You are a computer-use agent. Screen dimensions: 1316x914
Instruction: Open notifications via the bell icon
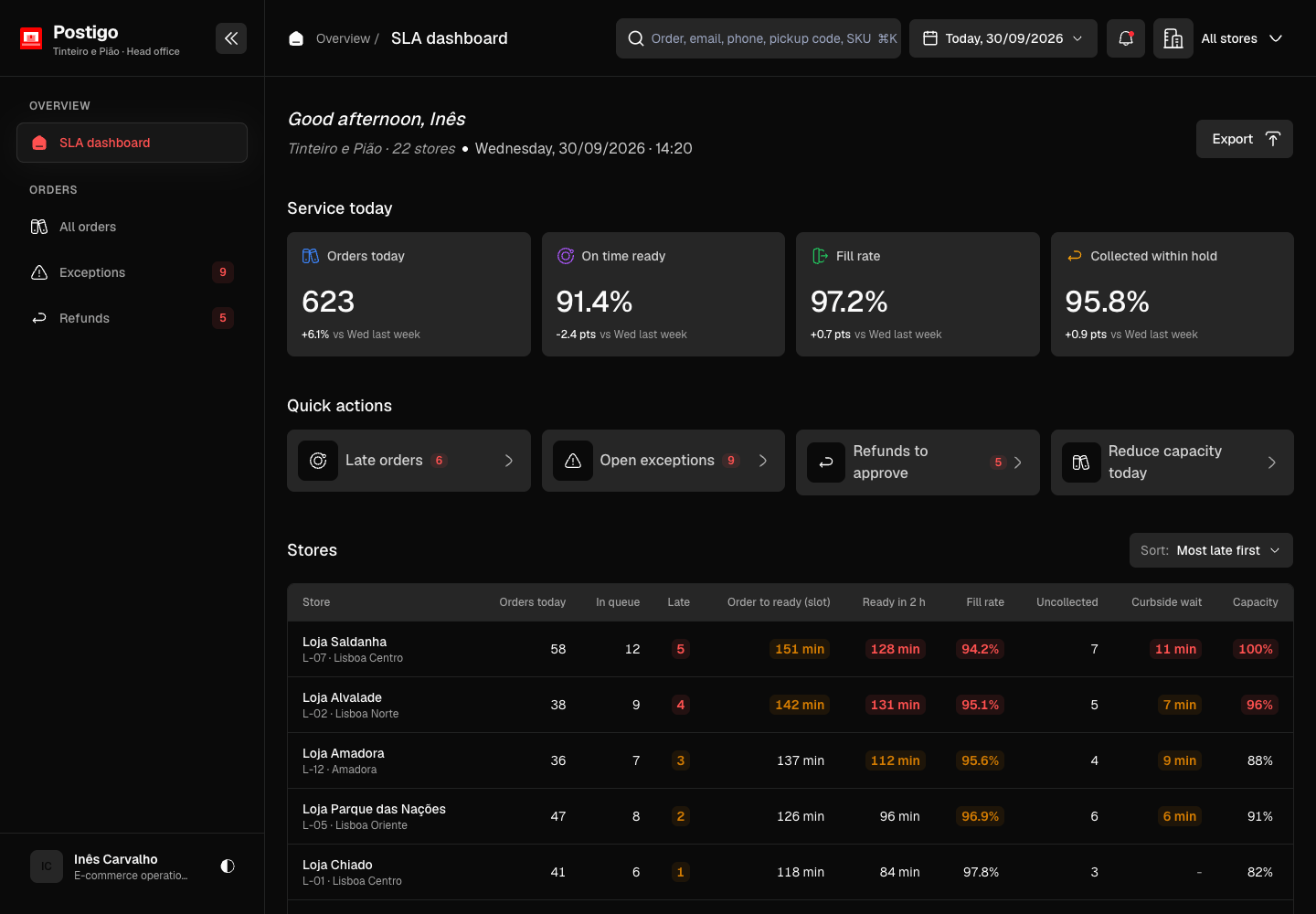[1126, 38]
